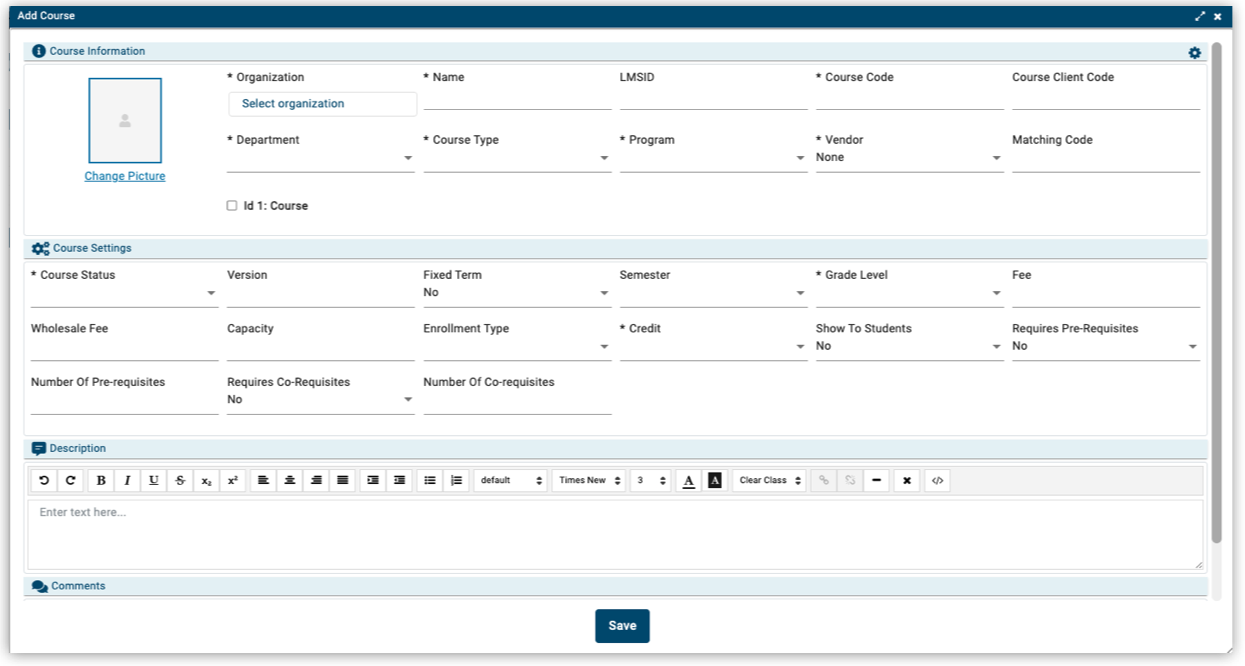The height and width of the screenshot is (666, 1245).
Task: Check the Id 1: Course checkbox
Action: coord(234,205)
